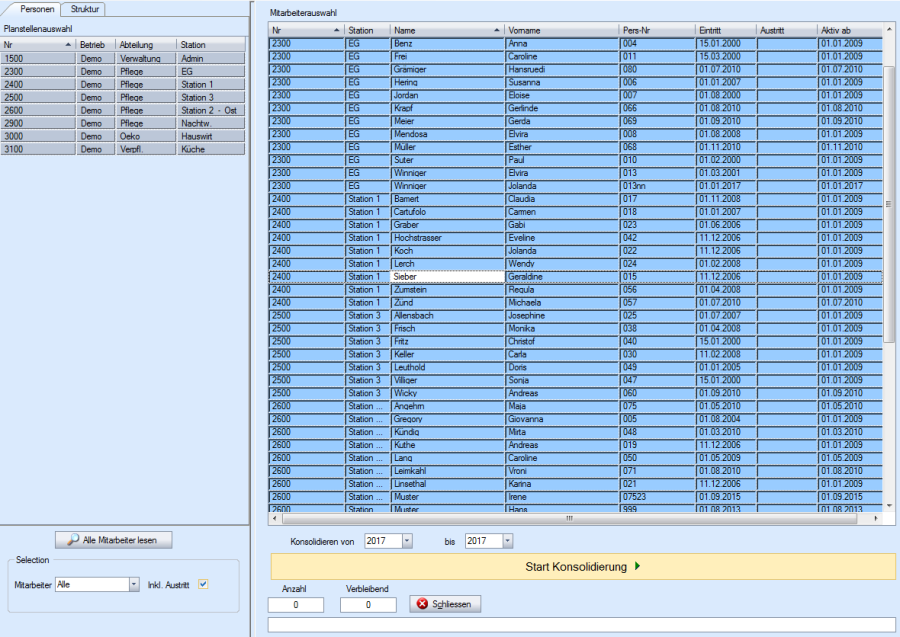
Task: Open the Konsolidieren von year dropdown
Action: (407, 541)
